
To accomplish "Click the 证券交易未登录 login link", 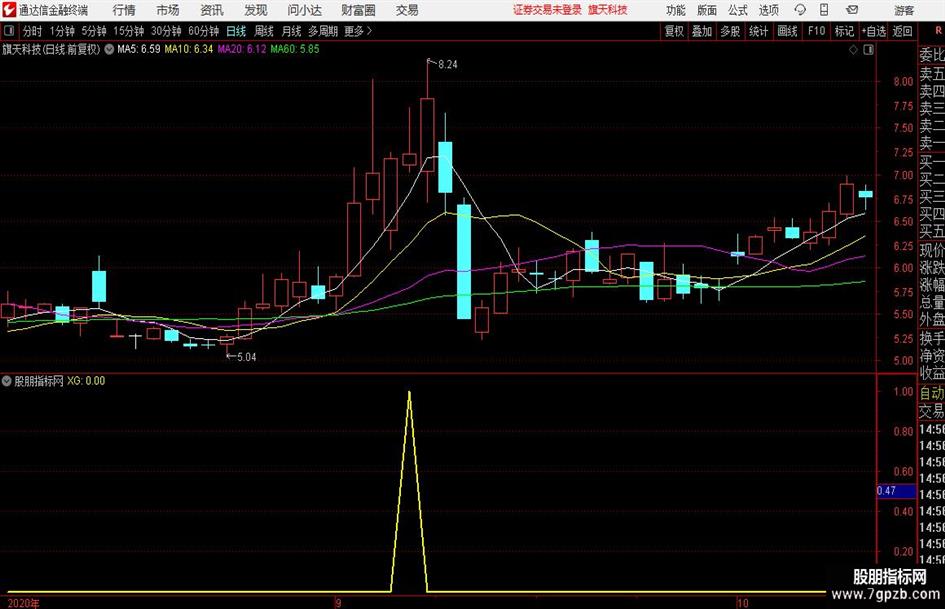I will 547,10.
